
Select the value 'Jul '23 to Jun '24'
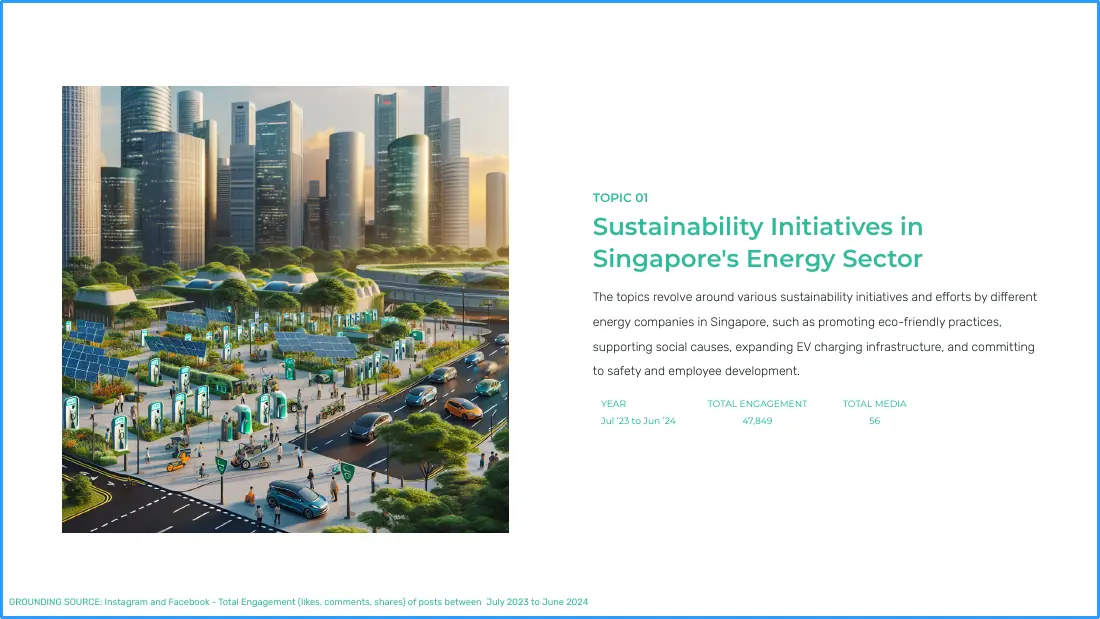(x=638, y=421)
